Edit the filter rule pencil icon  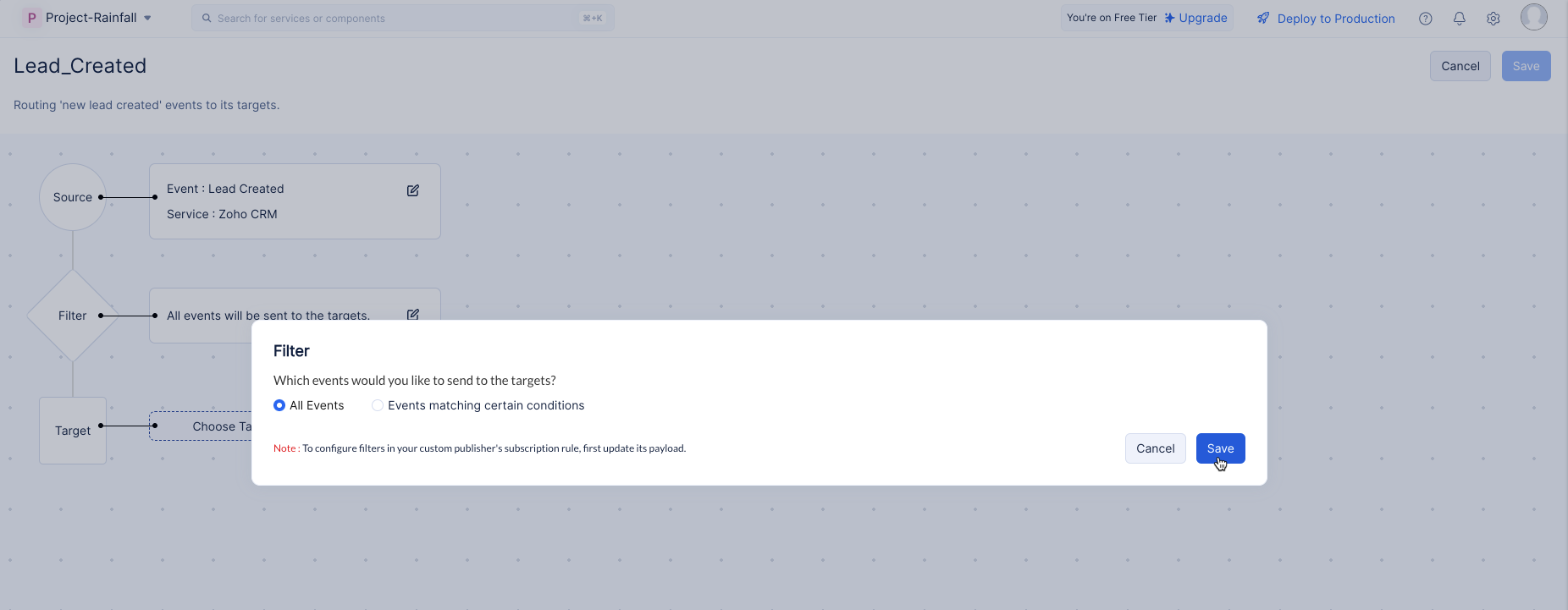(x=413, y=314)
